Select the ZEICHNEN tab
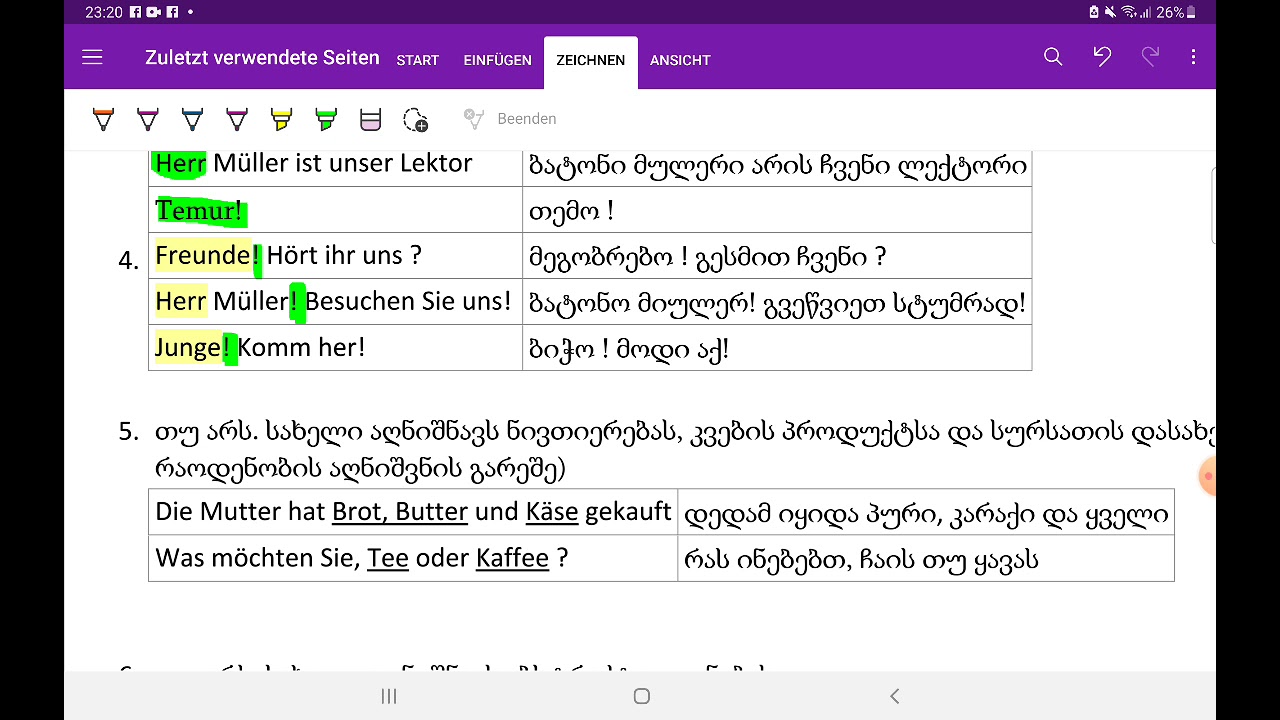Screen dimensions: 1280x720 [591, 61]
